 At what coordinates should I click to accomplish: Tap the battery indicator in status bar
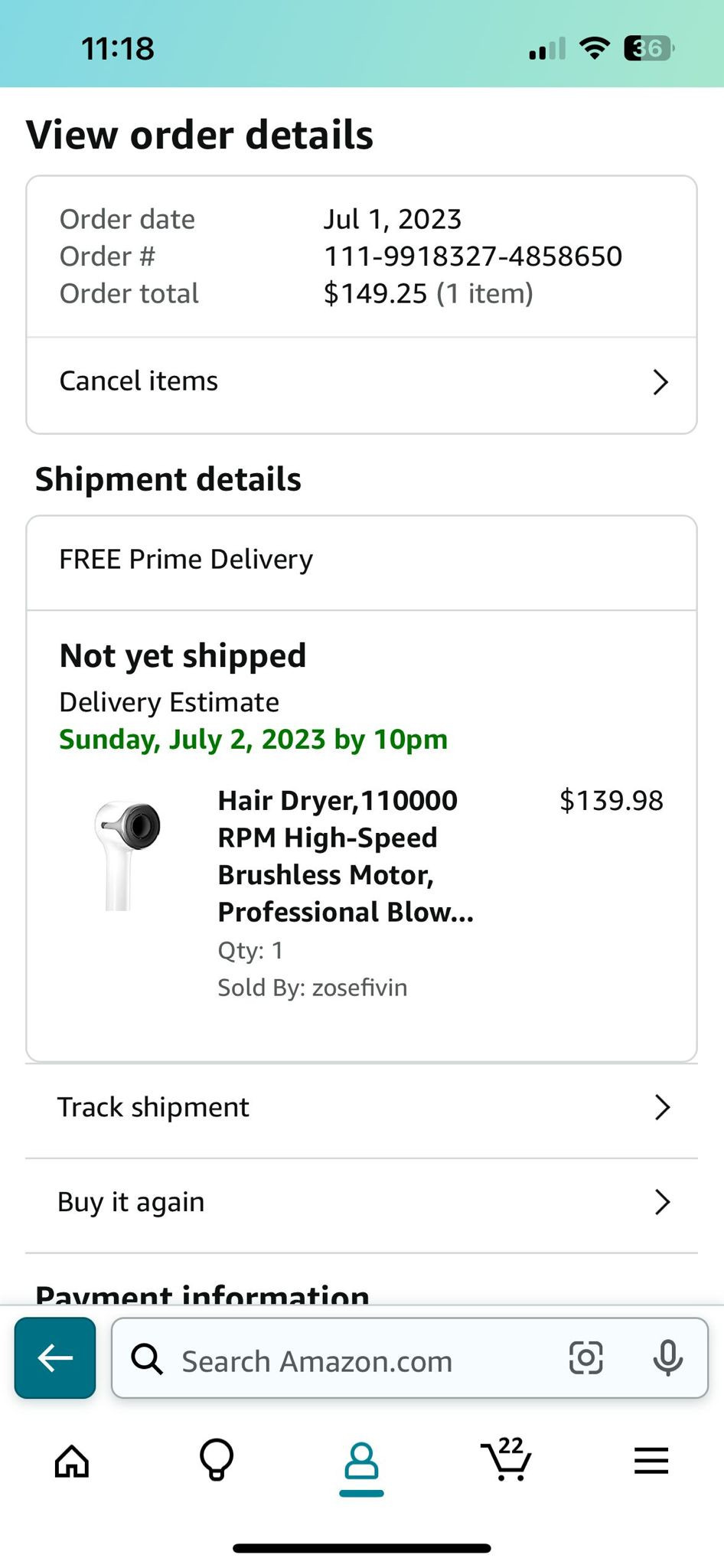tap(648, 48)
